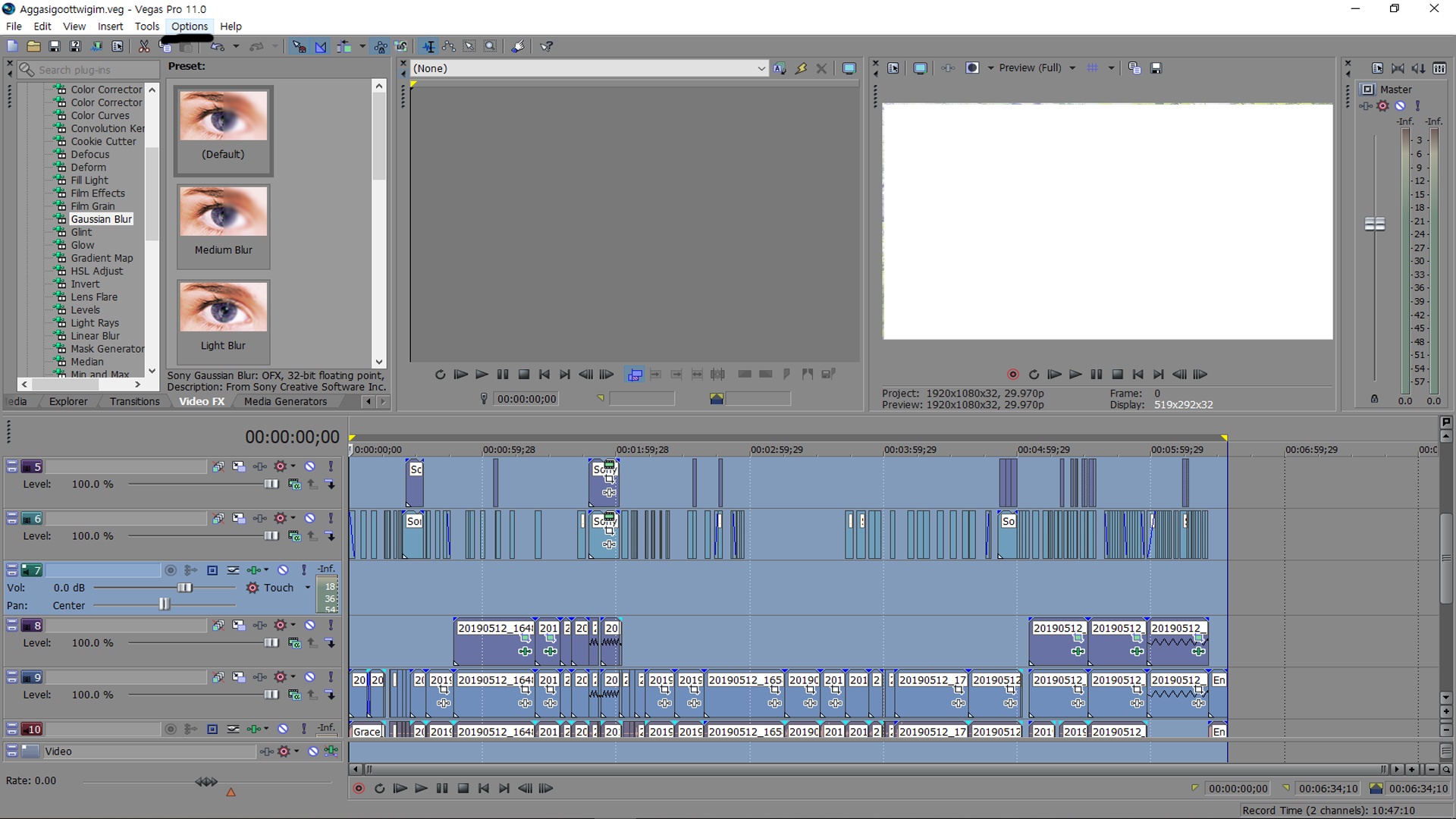Click the timeline Record button

[x=359, y=789]
